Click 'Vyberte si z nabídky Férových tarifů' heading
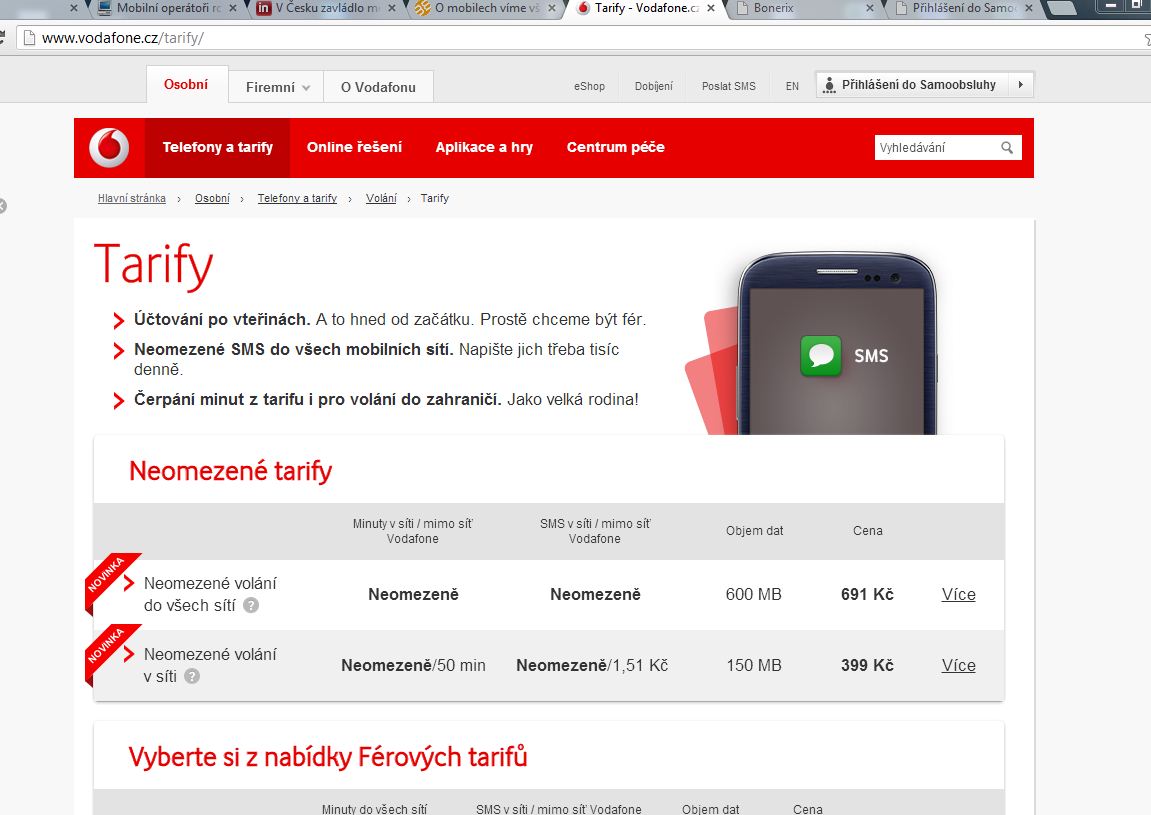 click(328, 757)
